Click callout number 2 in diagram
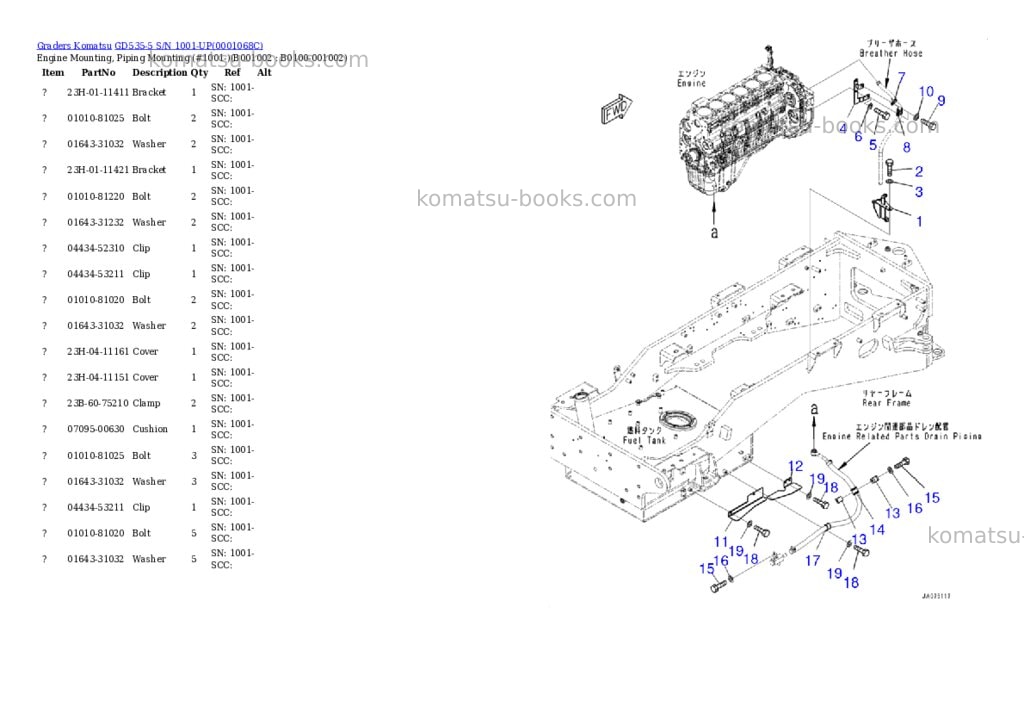The image size is (1024, 725). point(919,172)
